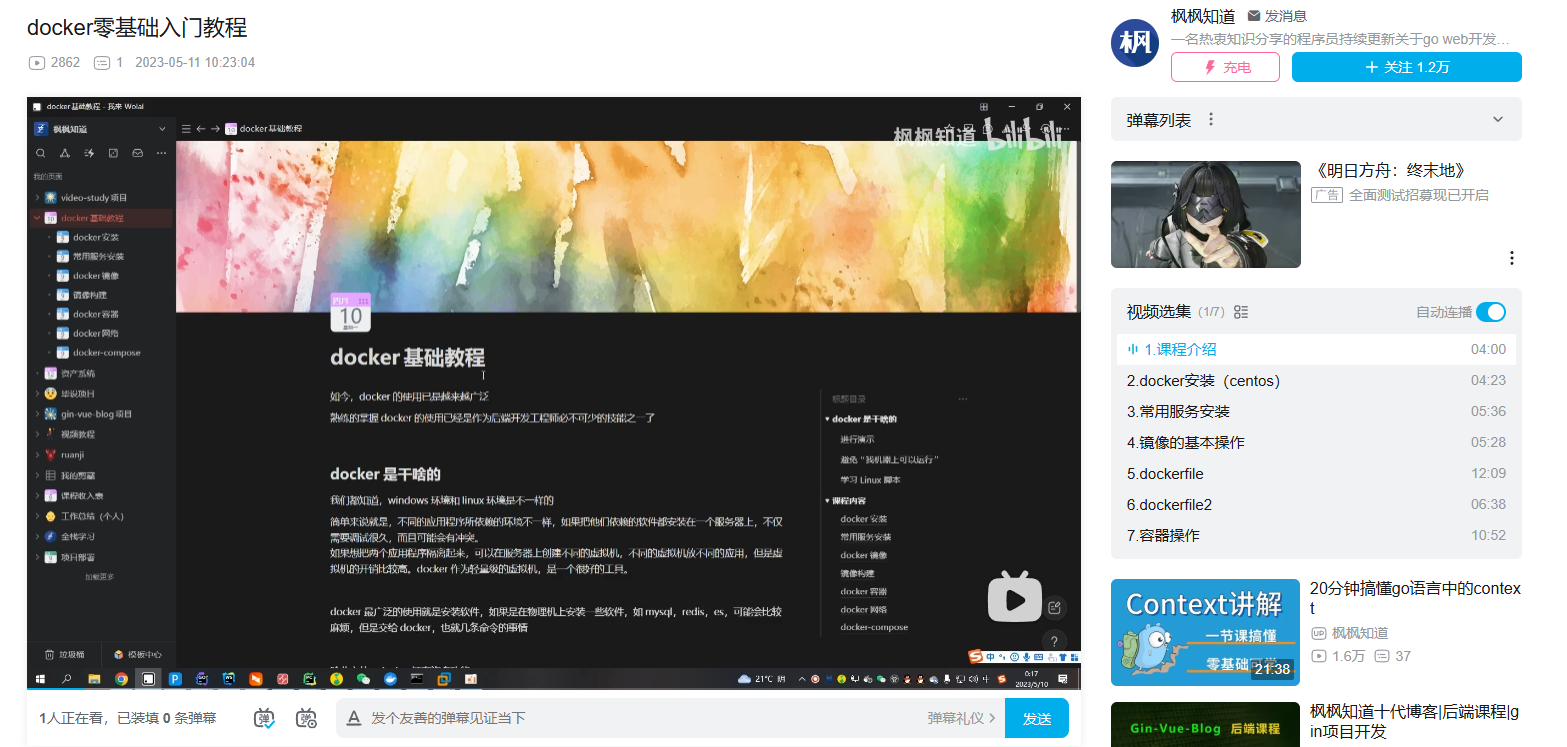Open the ad's three-dot more options menu
Screen dimensions: 1567x747
(x=1511, y=258)
